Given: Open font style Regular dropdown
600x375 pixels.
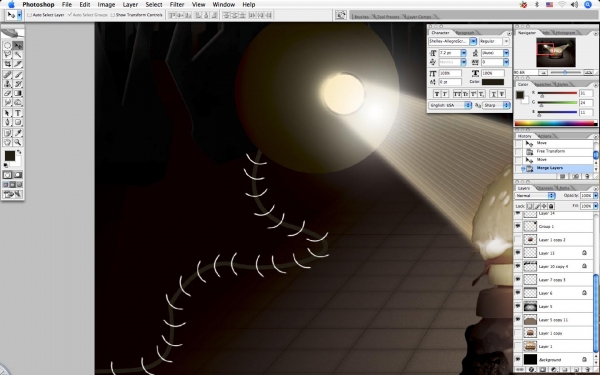Looking at the screenshot, I should pyautogui.click(x=506, y=41).
